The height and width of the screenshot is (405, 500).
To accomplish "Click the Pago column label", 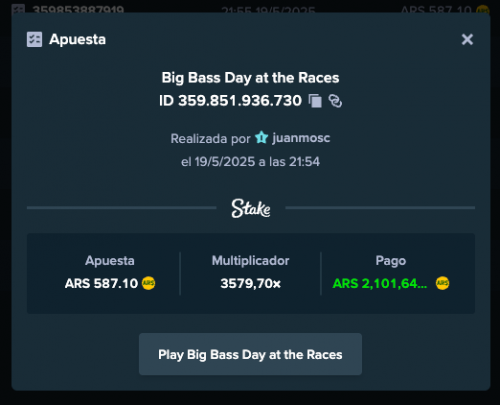I will (391, 261).
